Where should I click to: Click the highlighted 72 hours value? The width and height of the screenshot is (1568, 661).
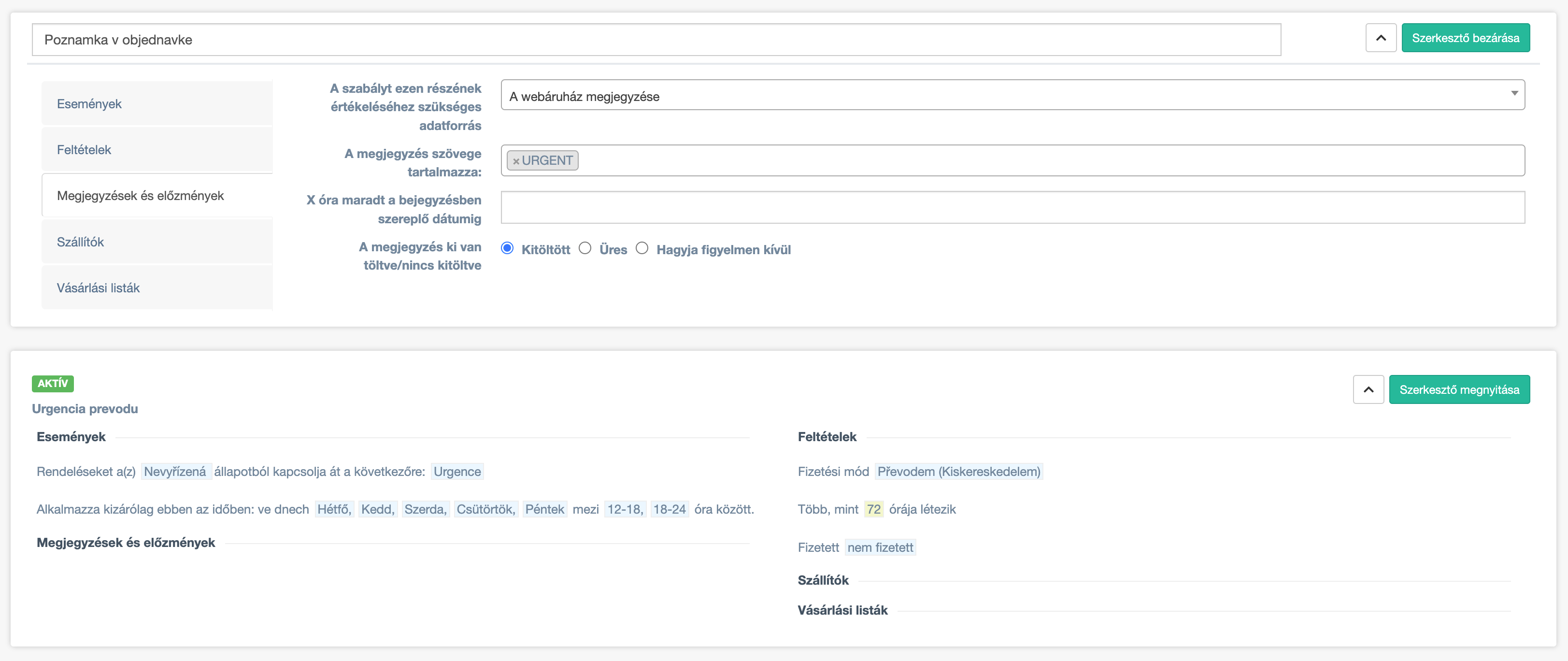[873, 509]
